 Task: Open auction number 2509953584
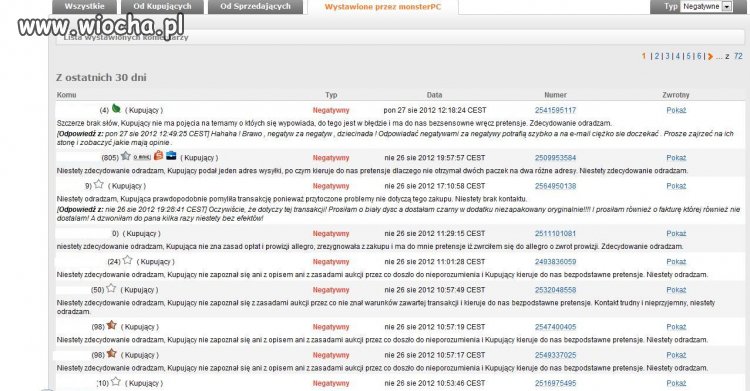pyautogui.click(x=555, y=158)
